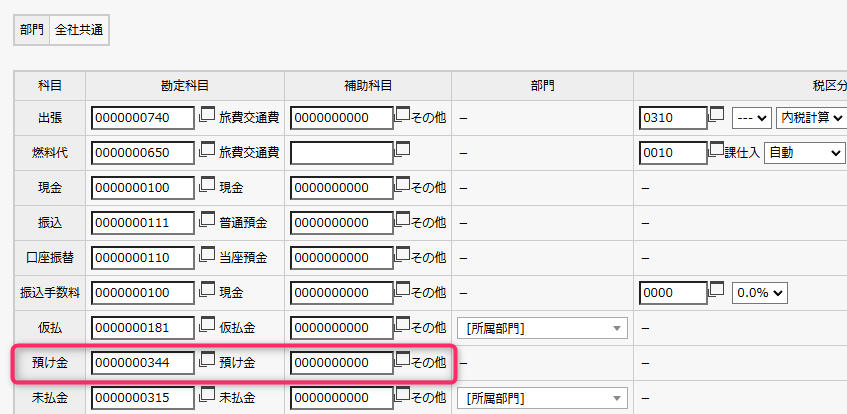
Task: Click the empty 補助科目 field for 燃料代
Action: [x=341, y=153]
